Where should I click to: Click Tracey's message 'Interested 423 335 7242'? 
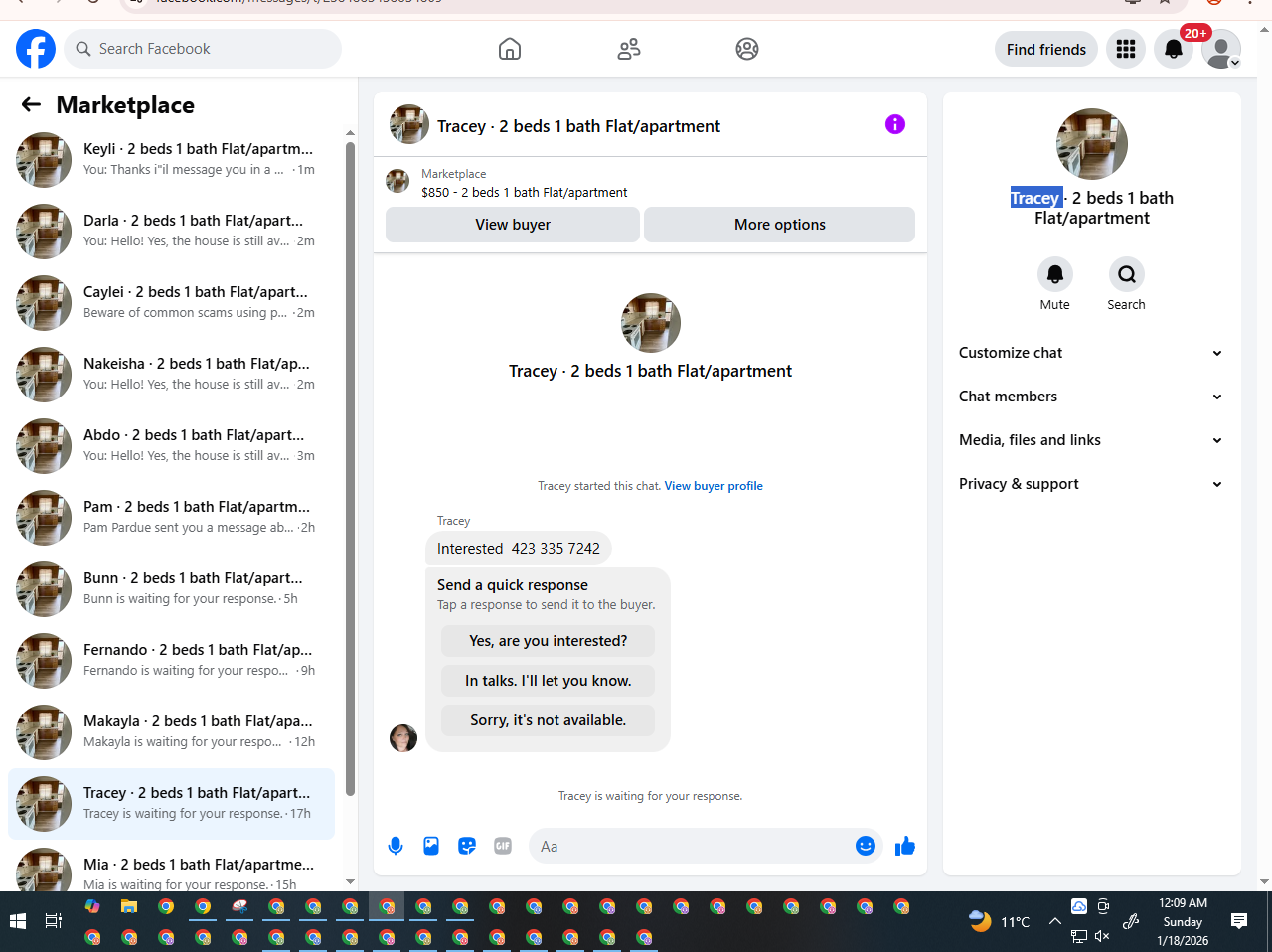[519, 549]
